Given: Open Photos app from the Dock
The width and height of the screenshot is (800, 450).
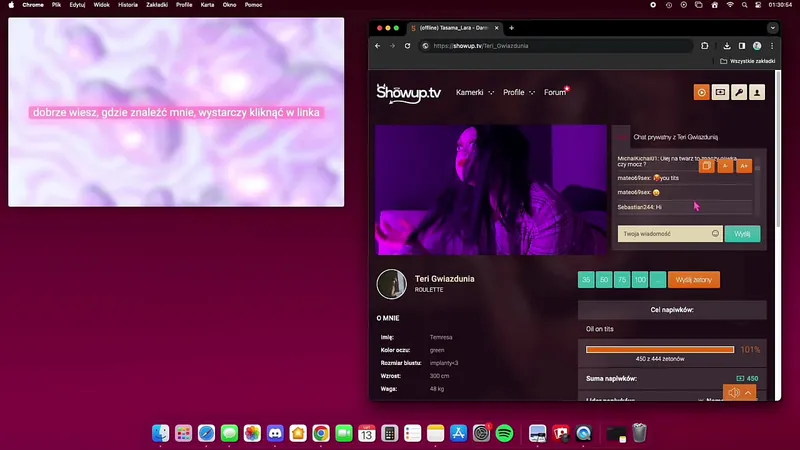Looking at the screenshot, I should [x=252, y=433].
